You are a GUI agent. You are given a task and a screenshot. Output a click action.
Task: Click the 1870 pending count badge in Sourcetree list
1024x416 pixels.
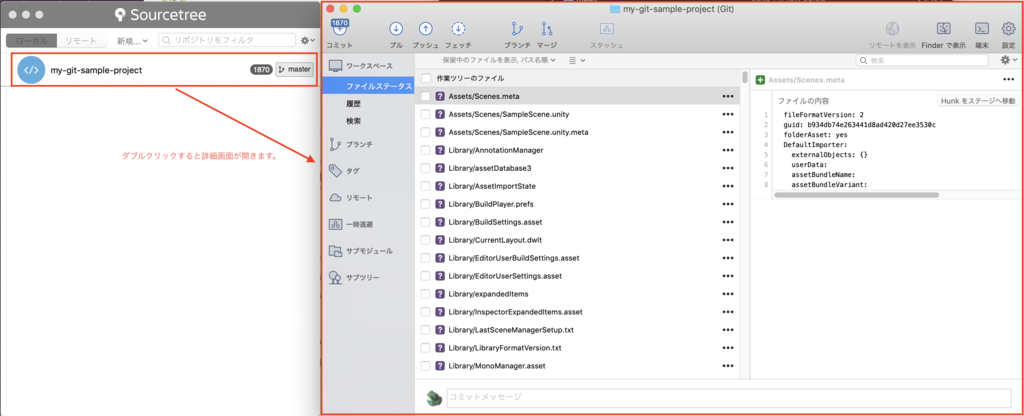[x=261, y=69]
